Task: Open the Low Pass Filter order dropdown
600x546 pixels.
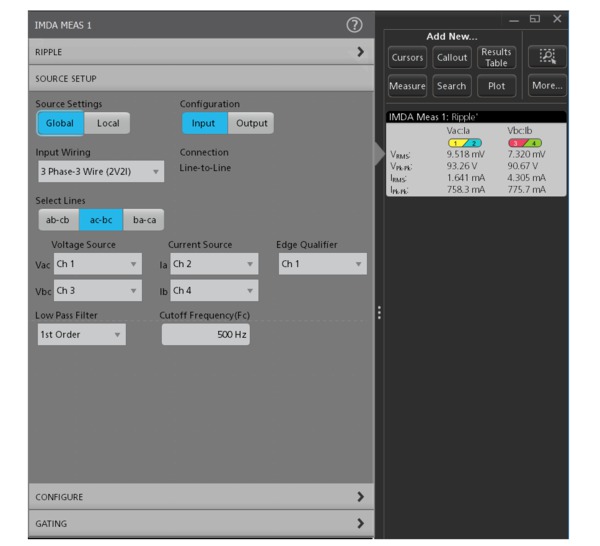Action: pos(82,334)
